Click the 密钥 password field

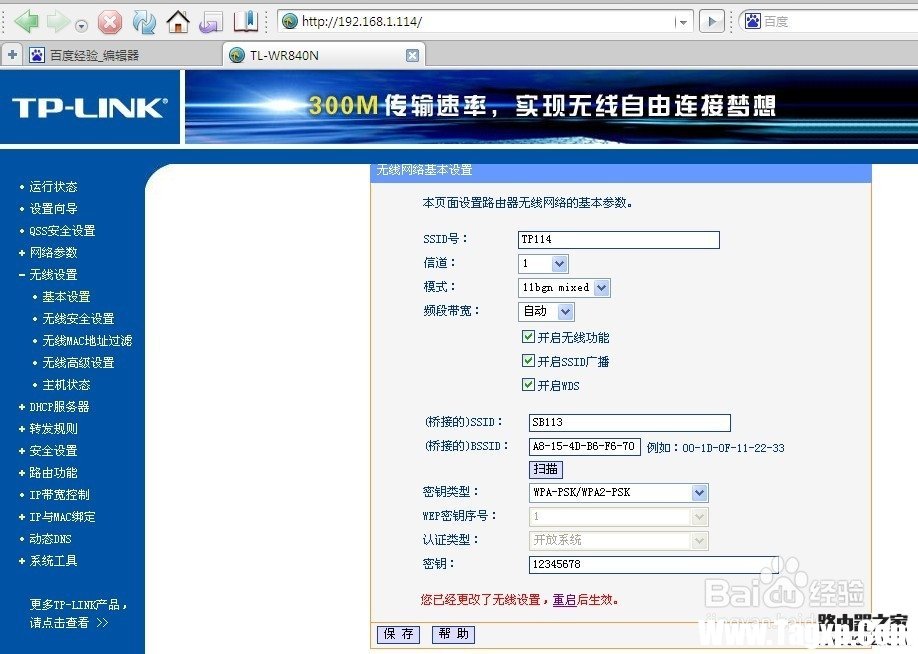653,564
